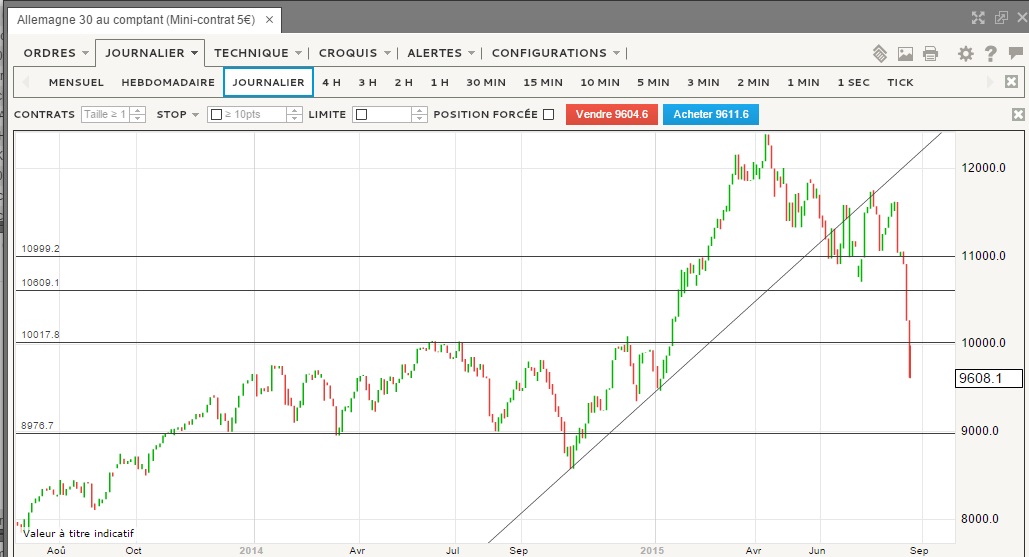This screenshot has width=1029, height=557.
Task: Open the feedback speech bubble icon
Action: (1015, 53)
